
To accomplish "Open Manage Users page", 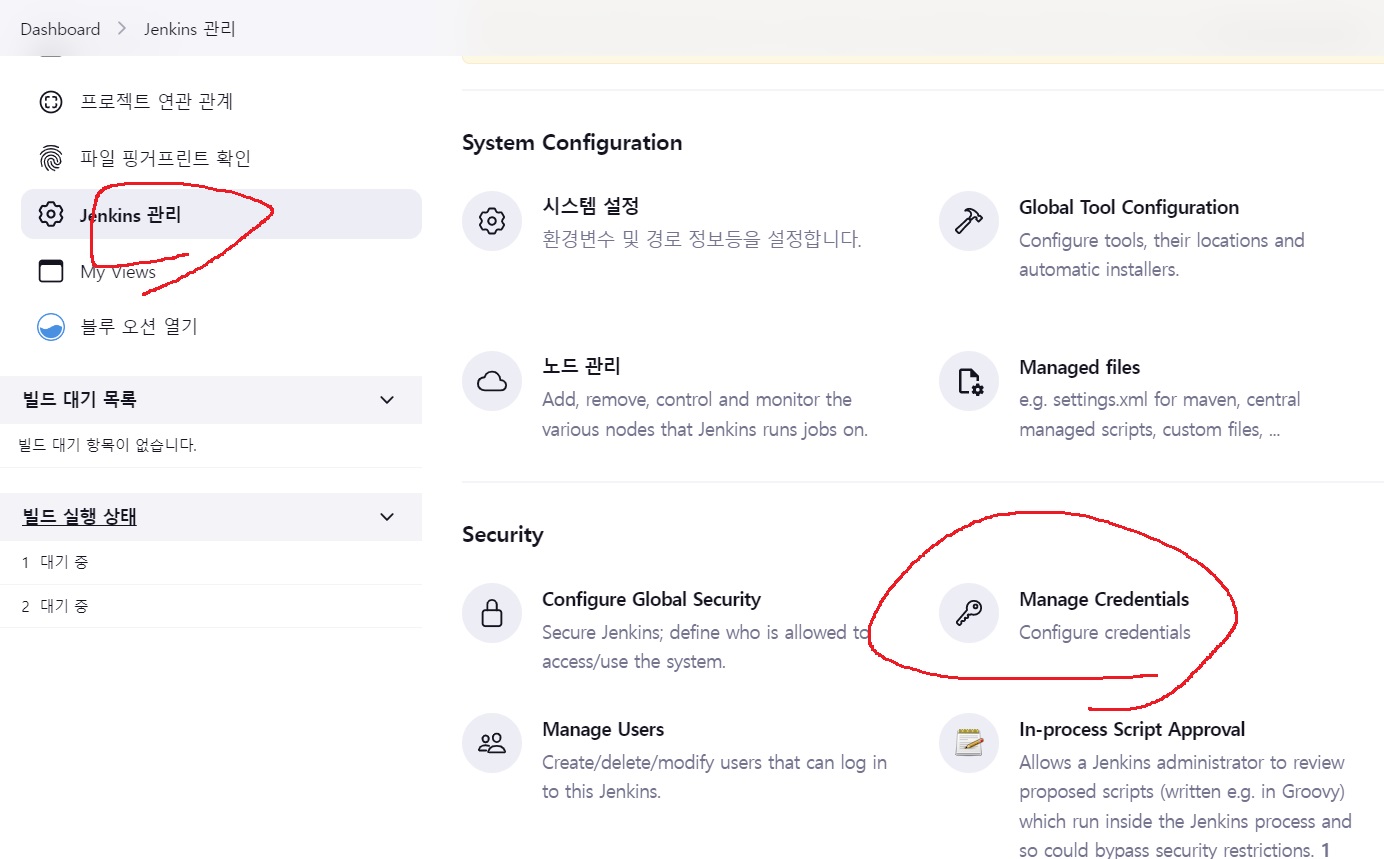I will (603, 729).
